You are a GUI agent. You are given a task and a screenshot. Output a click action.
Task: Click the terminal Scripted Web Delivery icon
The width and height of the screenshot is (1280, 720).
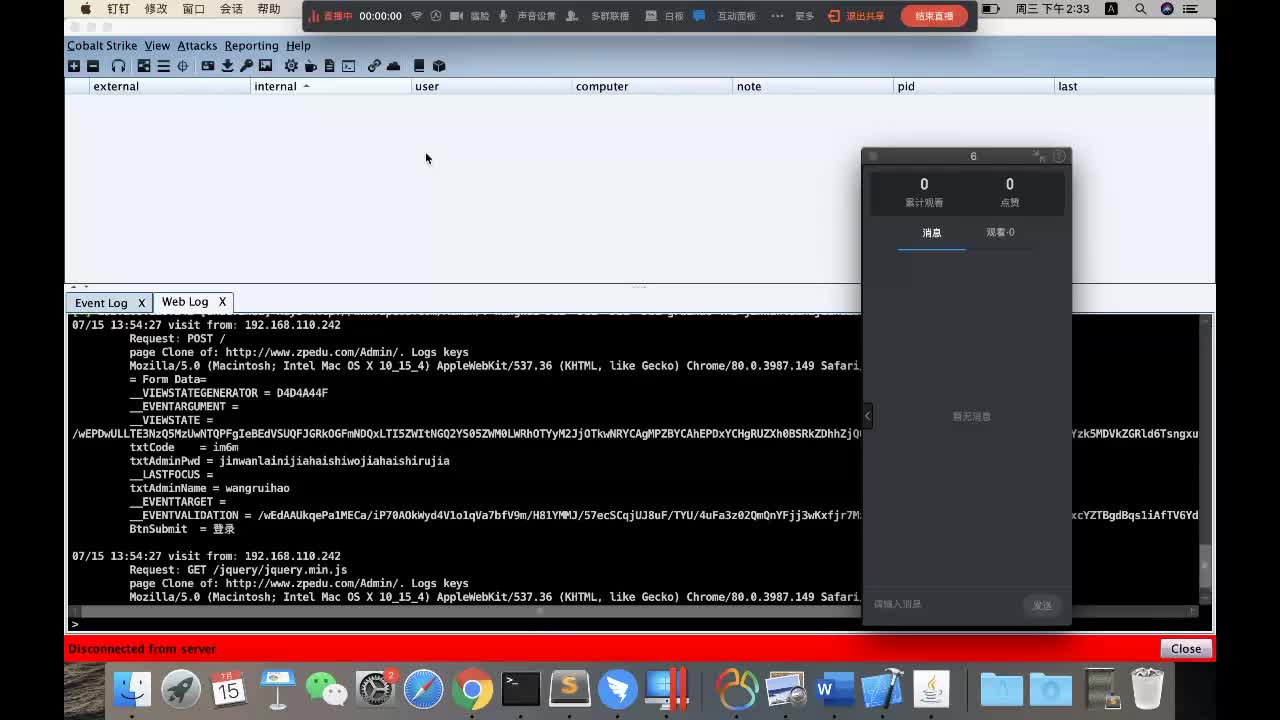[348, 66]
